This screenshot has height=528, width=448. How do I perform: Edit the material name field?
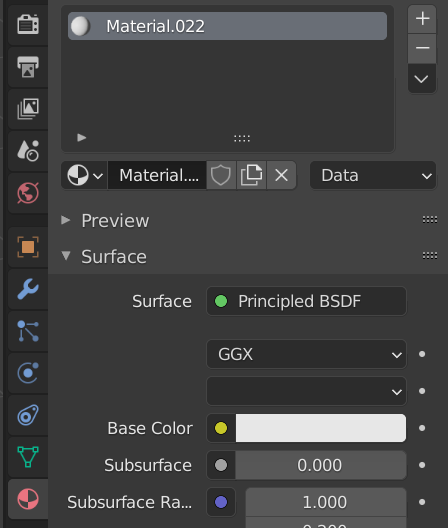tap(157, 175)
